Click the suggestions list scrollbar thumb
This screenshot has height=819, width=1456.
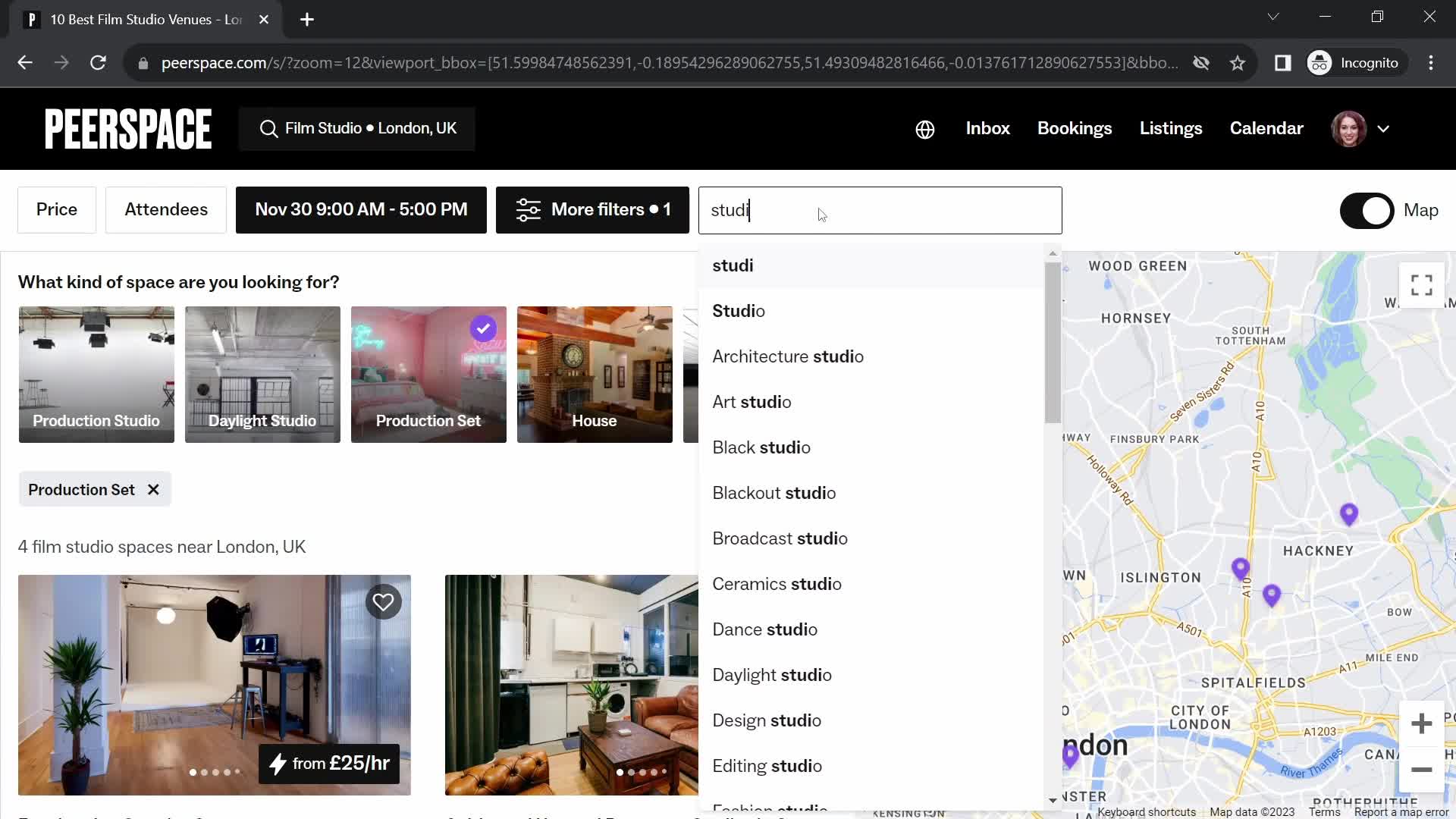coord(1053,343)
